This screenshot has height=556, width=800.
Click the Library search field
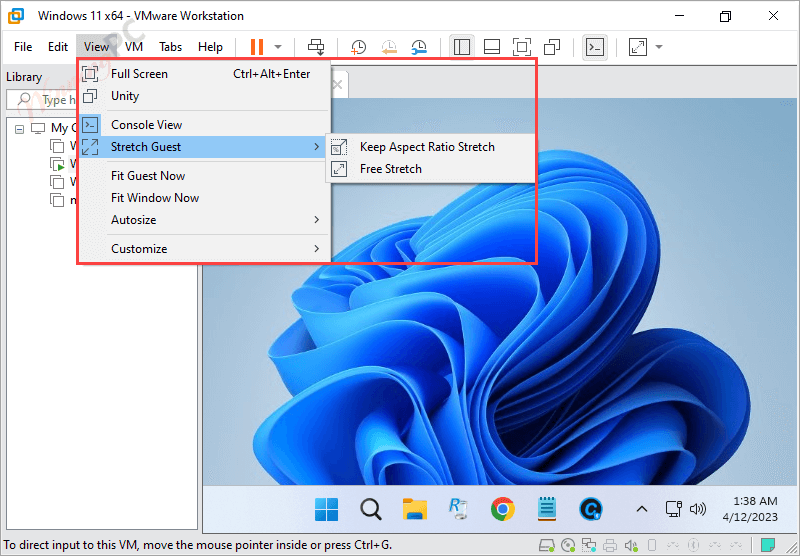[x=42, y=99]
